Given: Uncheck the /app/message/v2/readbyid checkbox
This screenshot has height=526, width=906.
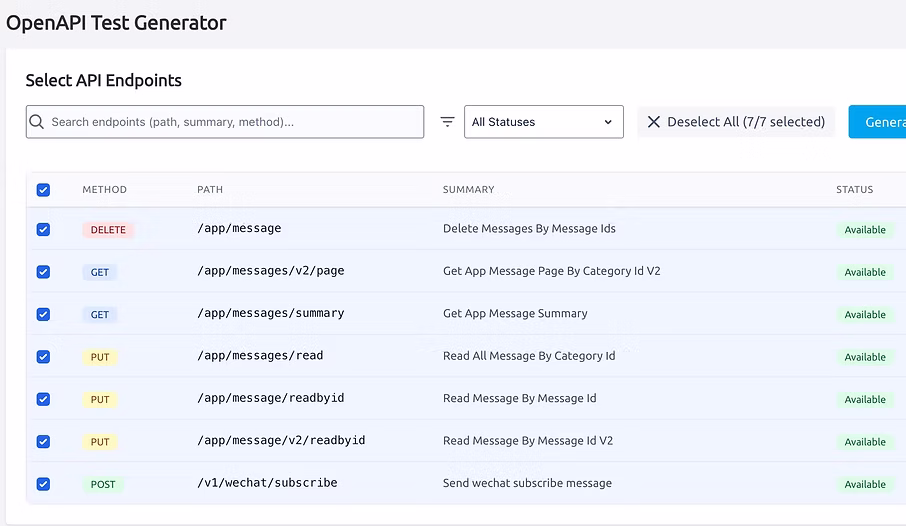Looking at the screenshot, I should [43, 442].
